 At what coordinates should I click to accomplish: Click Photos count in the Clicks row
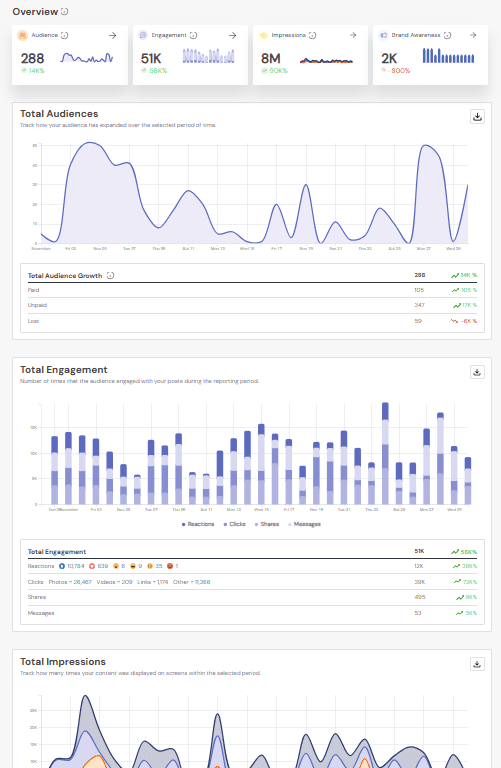tap(70, 582)
